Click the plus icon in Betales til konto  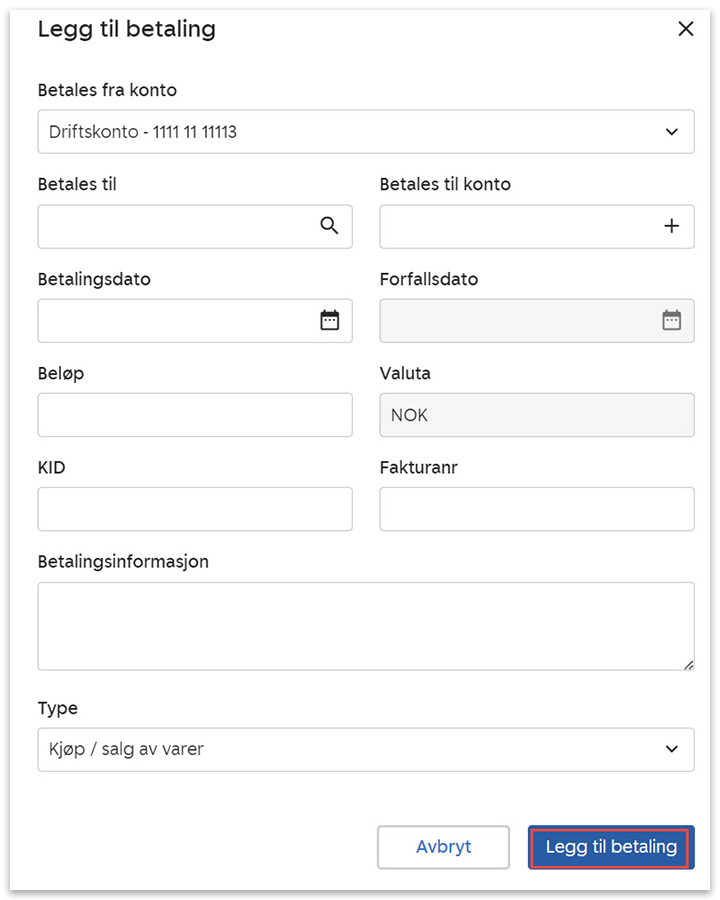tap(671, 226)
